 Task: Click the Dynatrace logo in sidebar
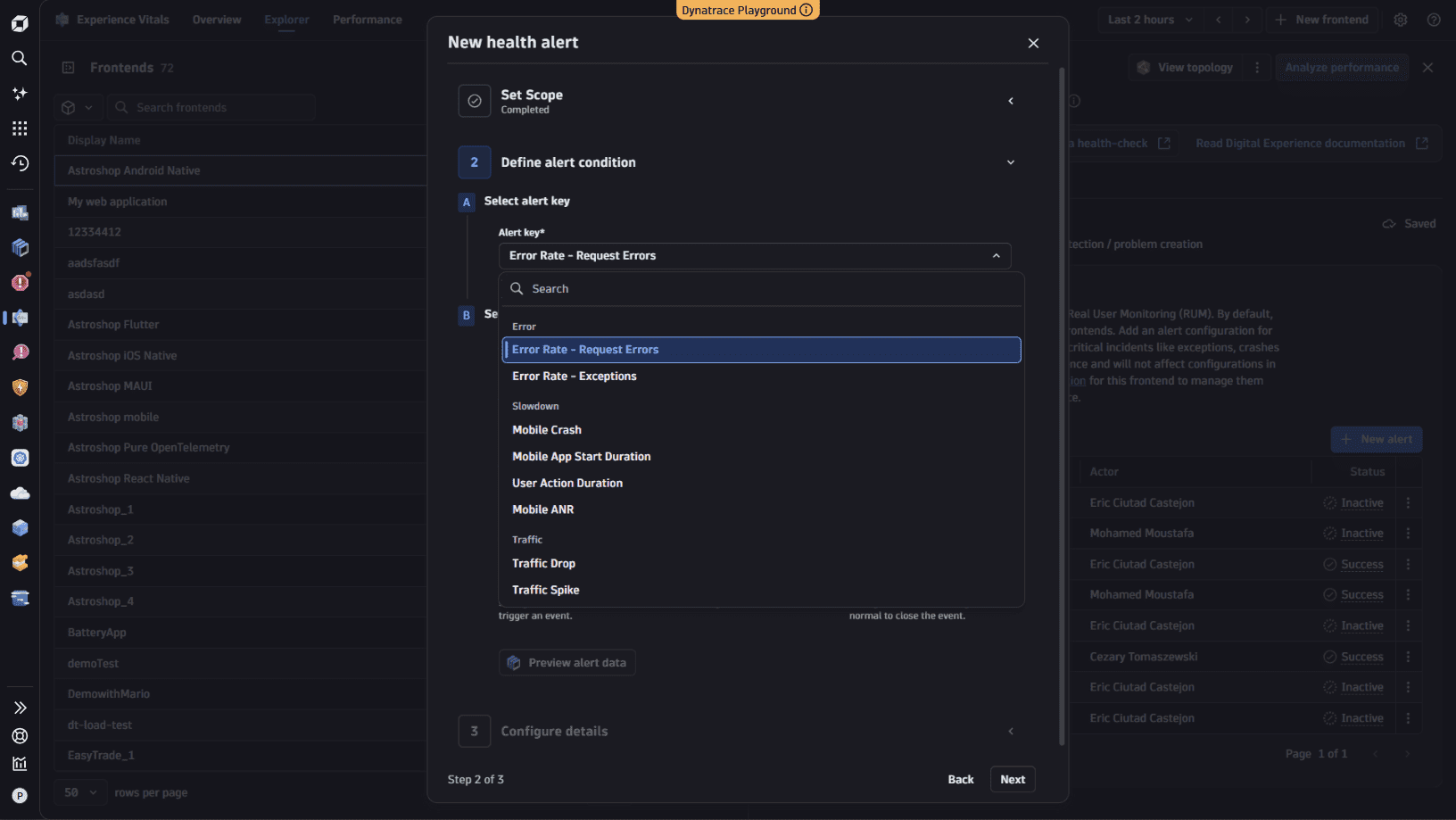(x=20, y=23)
